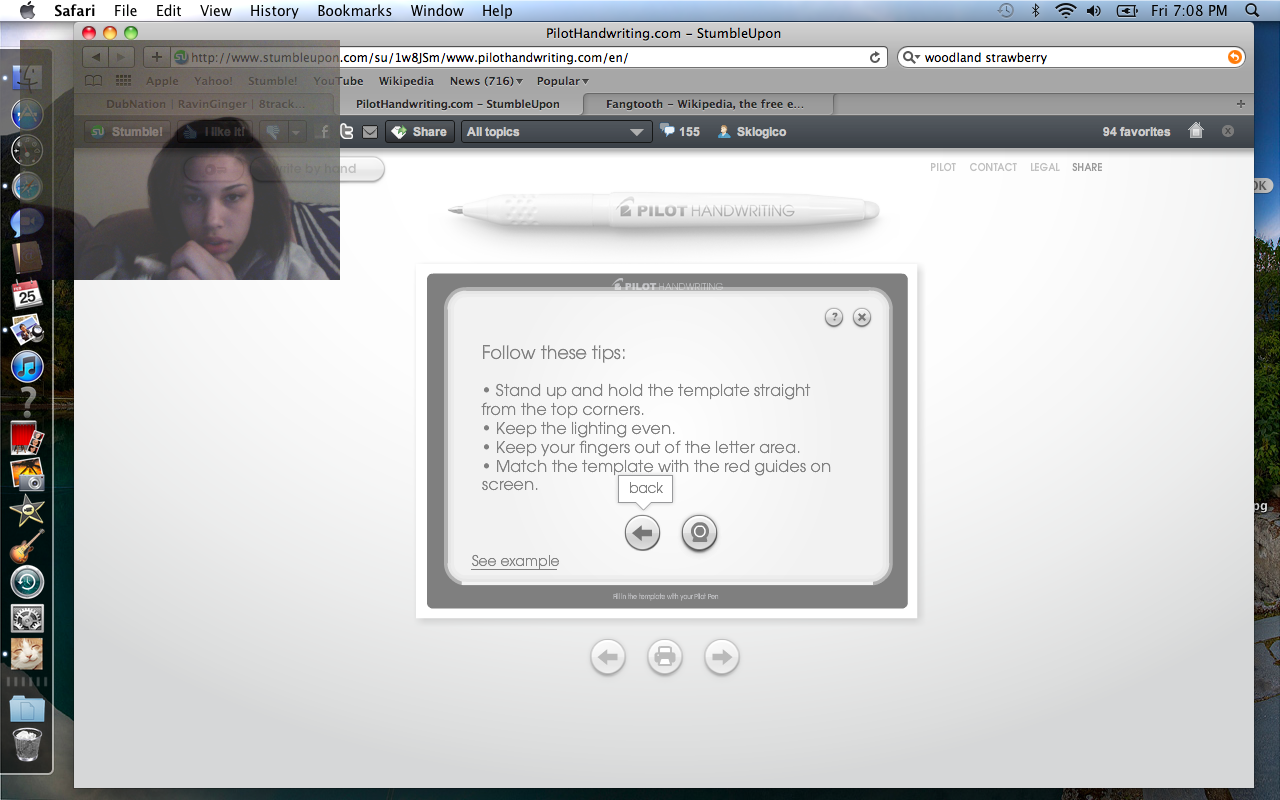1280x800 pixels.
Task: Open the History menu
Action: (274, 11)
